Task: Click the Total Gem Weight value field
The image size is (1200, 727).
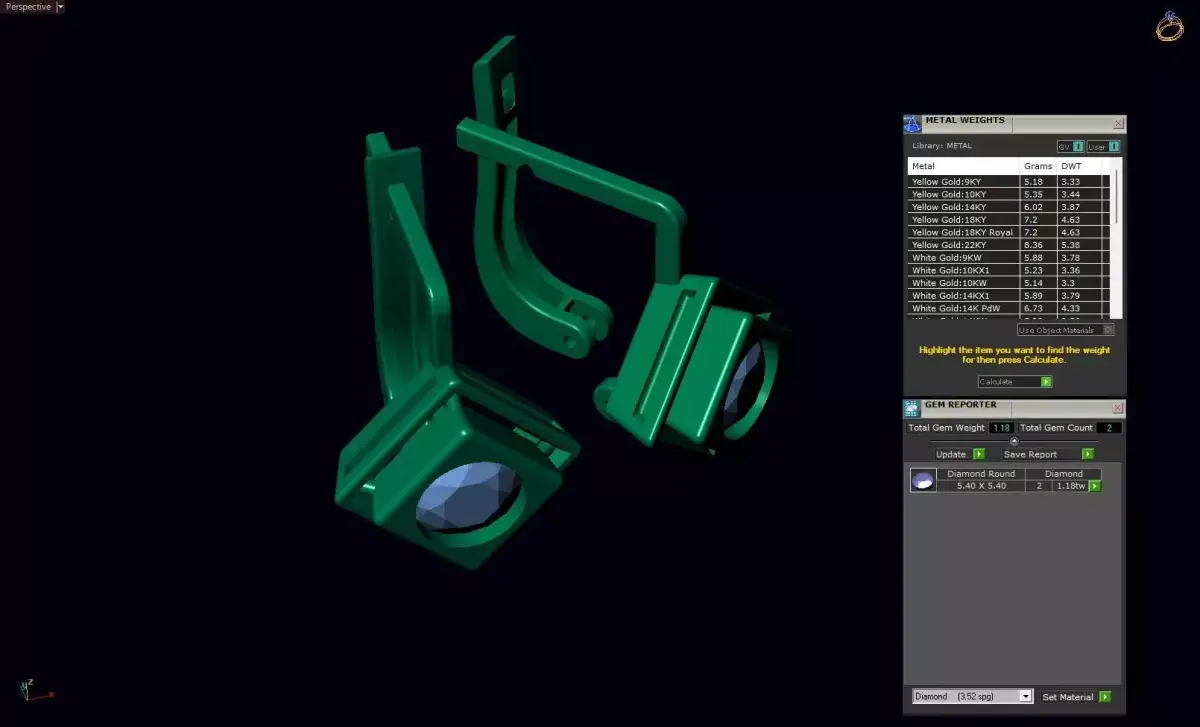Action: (x=1000, y=427)
